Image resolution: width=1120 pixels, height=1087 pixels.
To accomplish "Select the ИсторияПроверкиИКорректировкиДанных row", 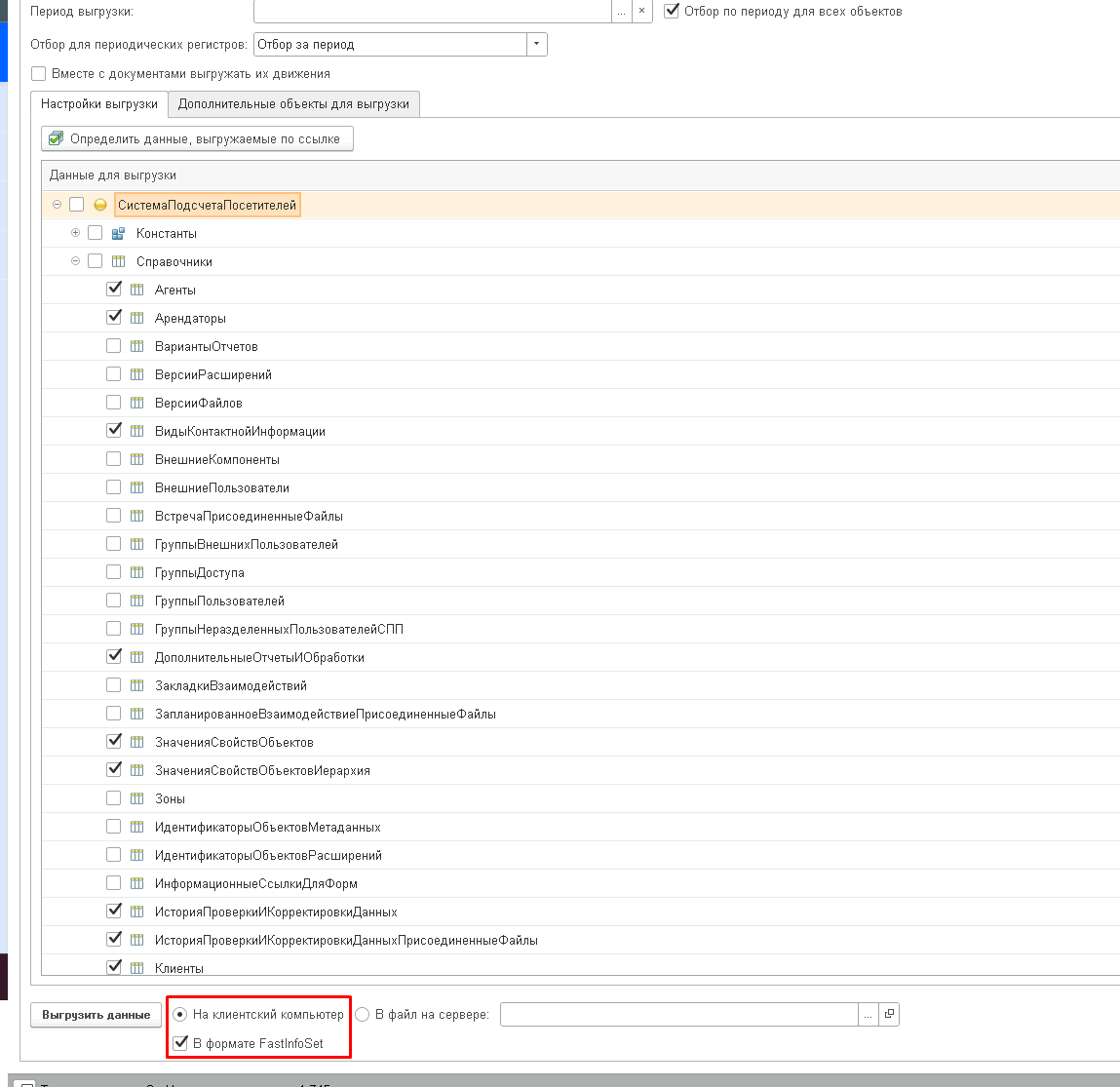I will [x=580, y=912].
